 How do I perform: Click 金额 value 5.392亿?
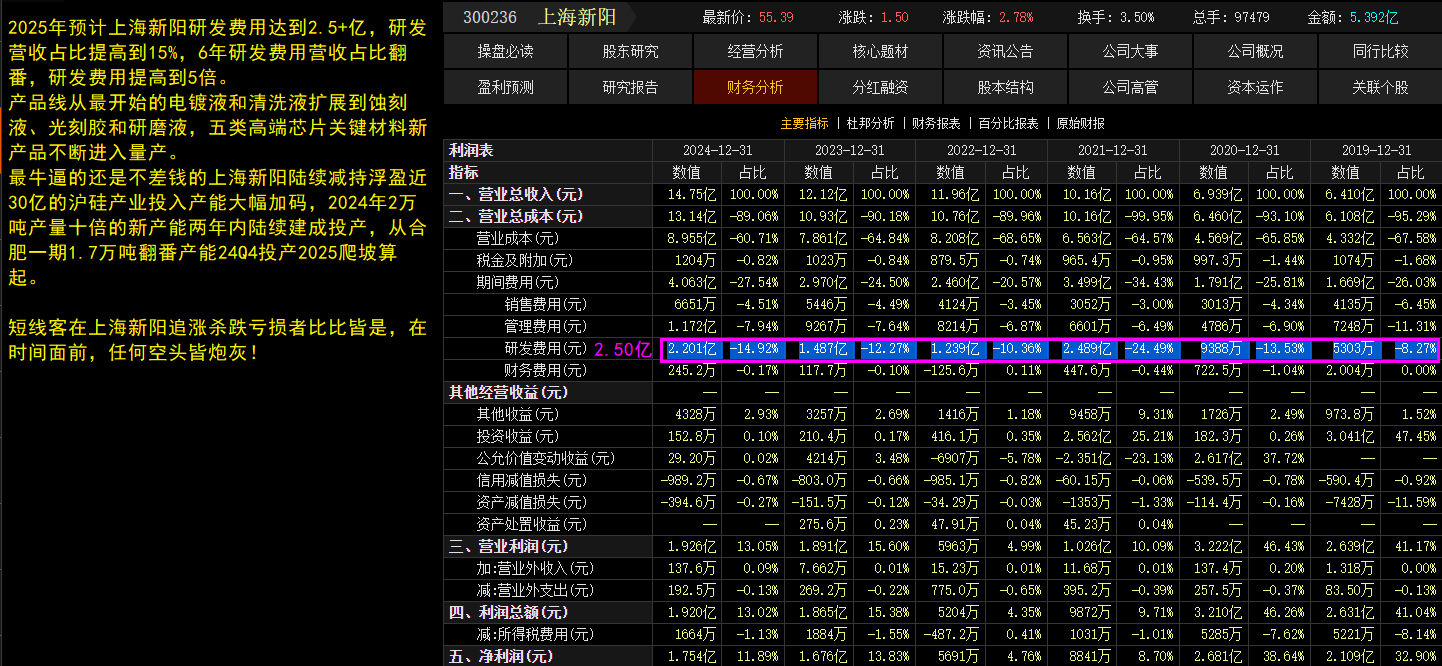pyautogui.click(x=1374, y=17)
